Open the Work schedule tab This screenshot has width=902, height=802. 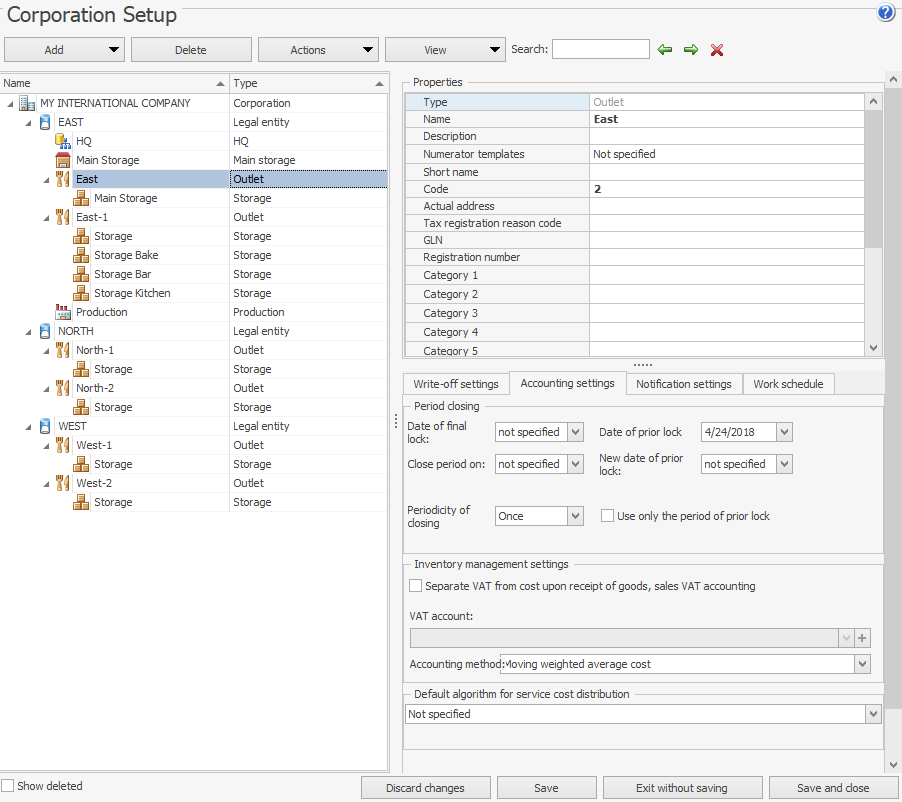(788, 384)
